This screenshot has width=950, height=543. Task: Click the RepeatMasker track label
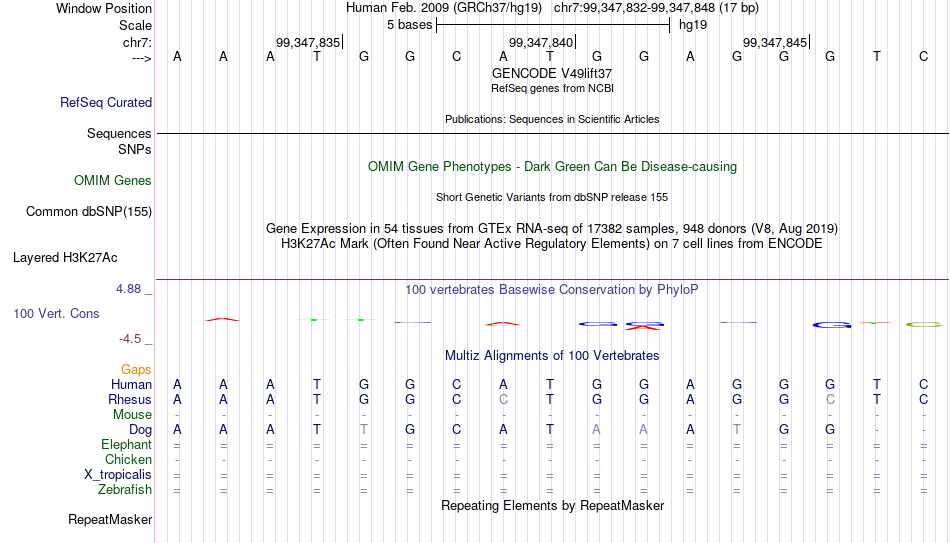(x=110, y=519)
